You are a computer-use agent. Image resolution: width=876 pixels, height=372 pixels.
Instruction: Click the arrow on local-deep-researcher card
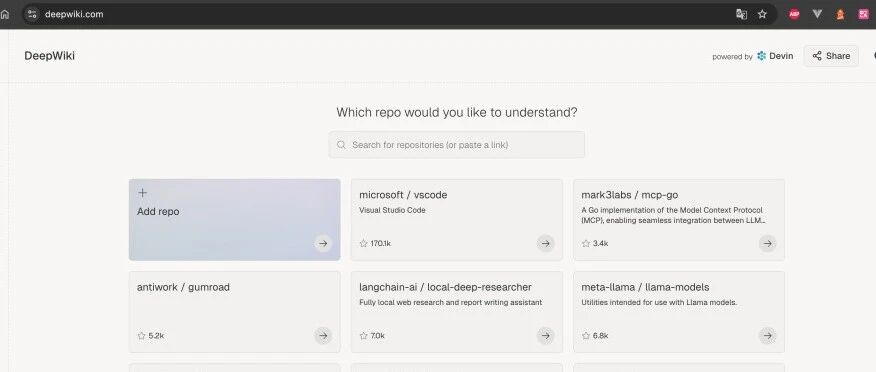545,336
